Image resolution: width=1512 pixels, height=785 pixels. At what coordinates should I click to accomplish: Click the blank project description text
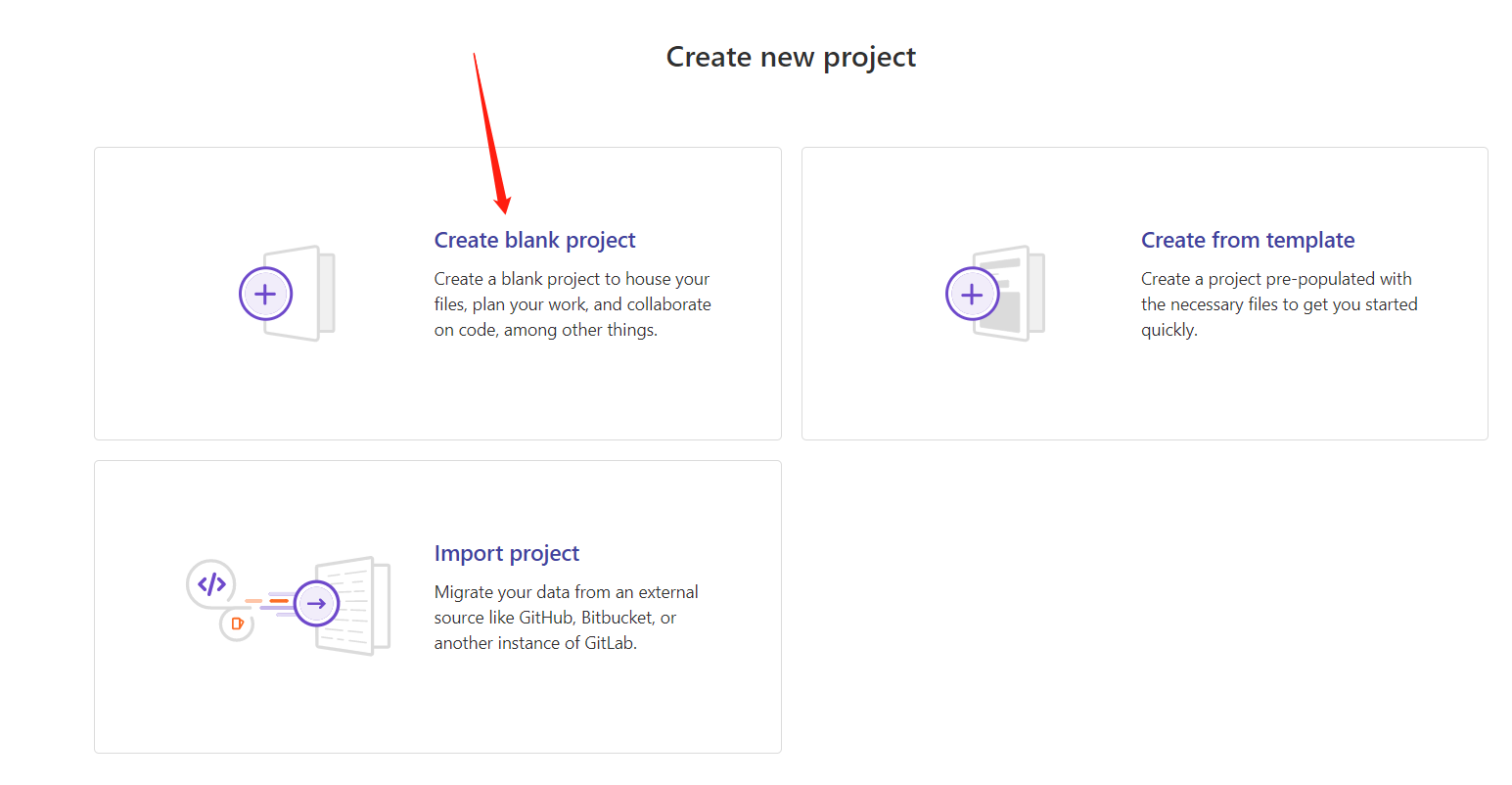click(x=573, y=304)
